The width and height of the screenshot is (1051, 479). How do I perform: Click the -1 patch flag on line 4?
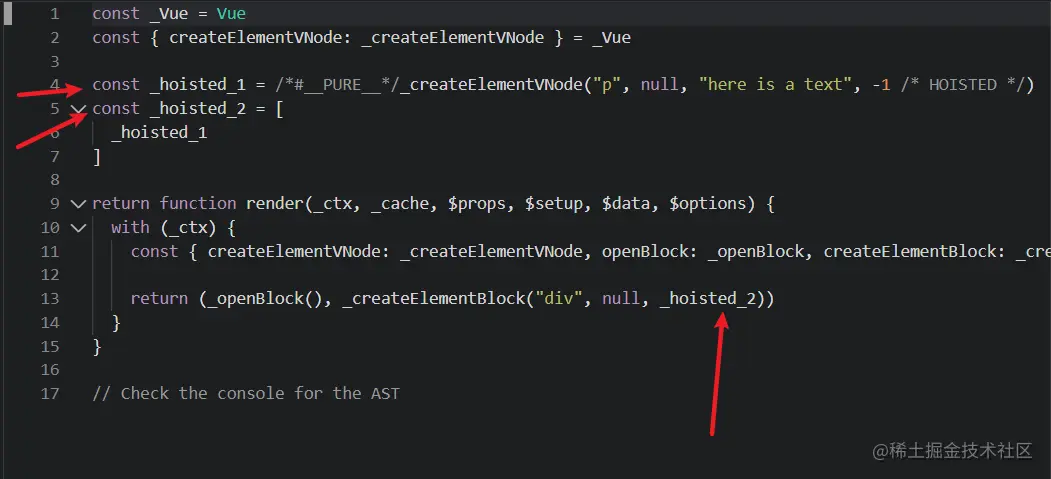tap(881, 85)
